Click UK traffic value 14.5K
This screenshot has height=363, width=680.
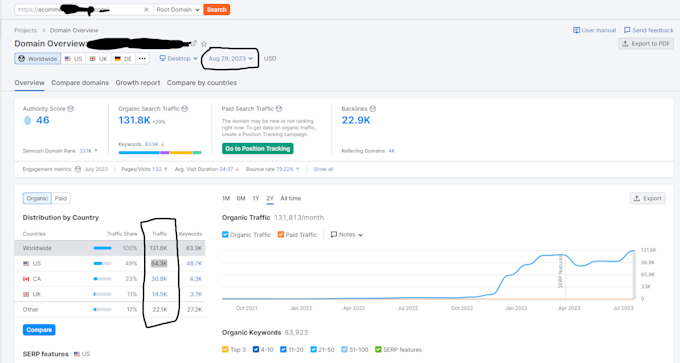click(160, 294)
